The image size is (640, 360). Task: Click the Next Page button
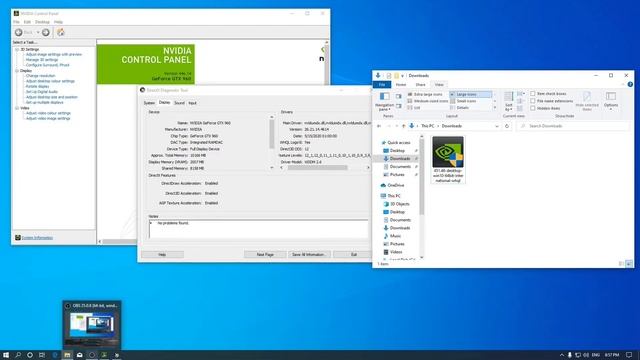[265, 254]
